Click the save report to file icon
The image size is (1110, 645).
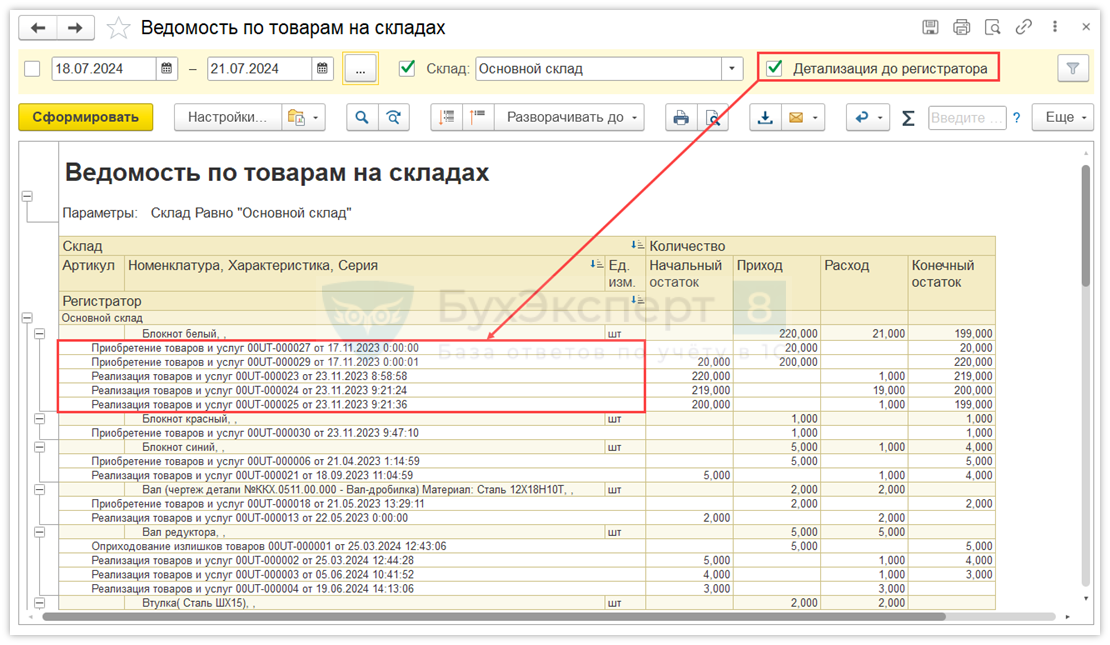765,118
